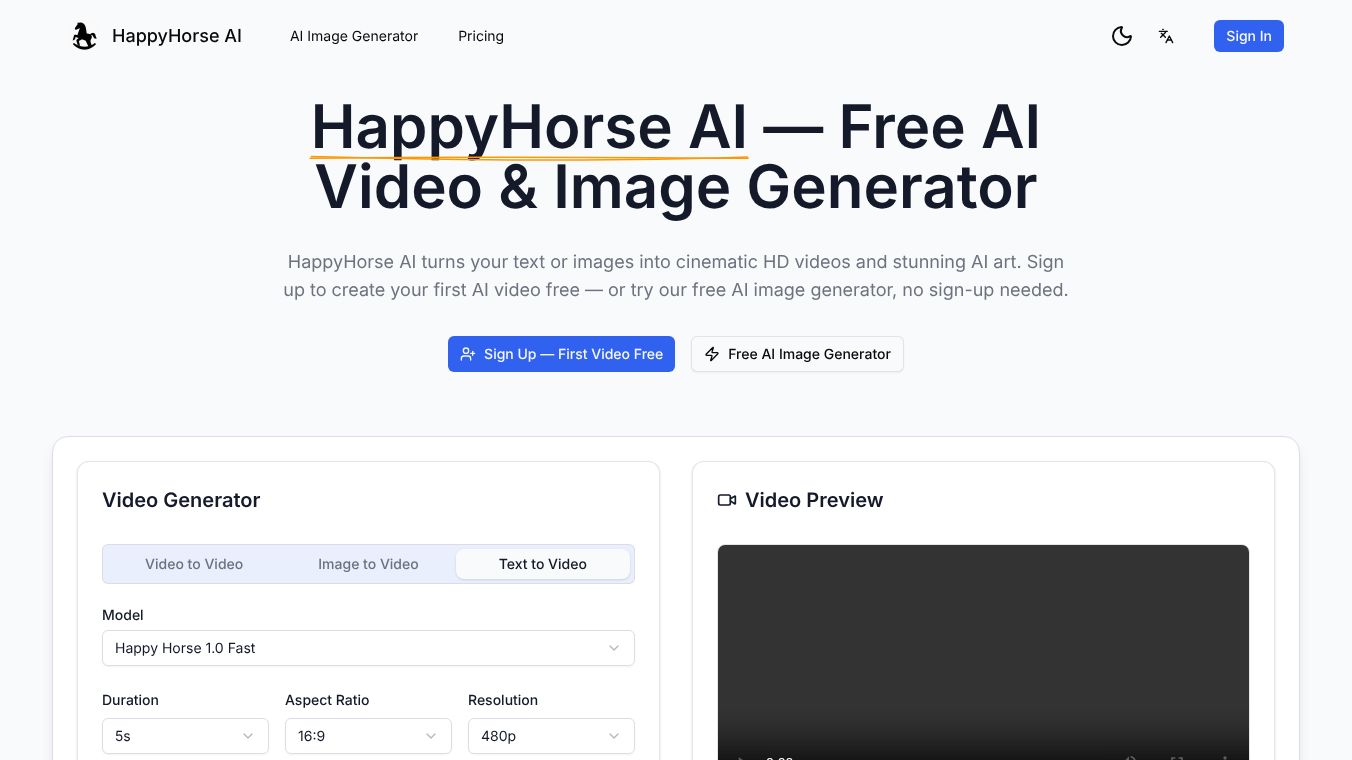Open the Free AI Image Generator button
The image size is (1352, 760).
coord(797,354)
